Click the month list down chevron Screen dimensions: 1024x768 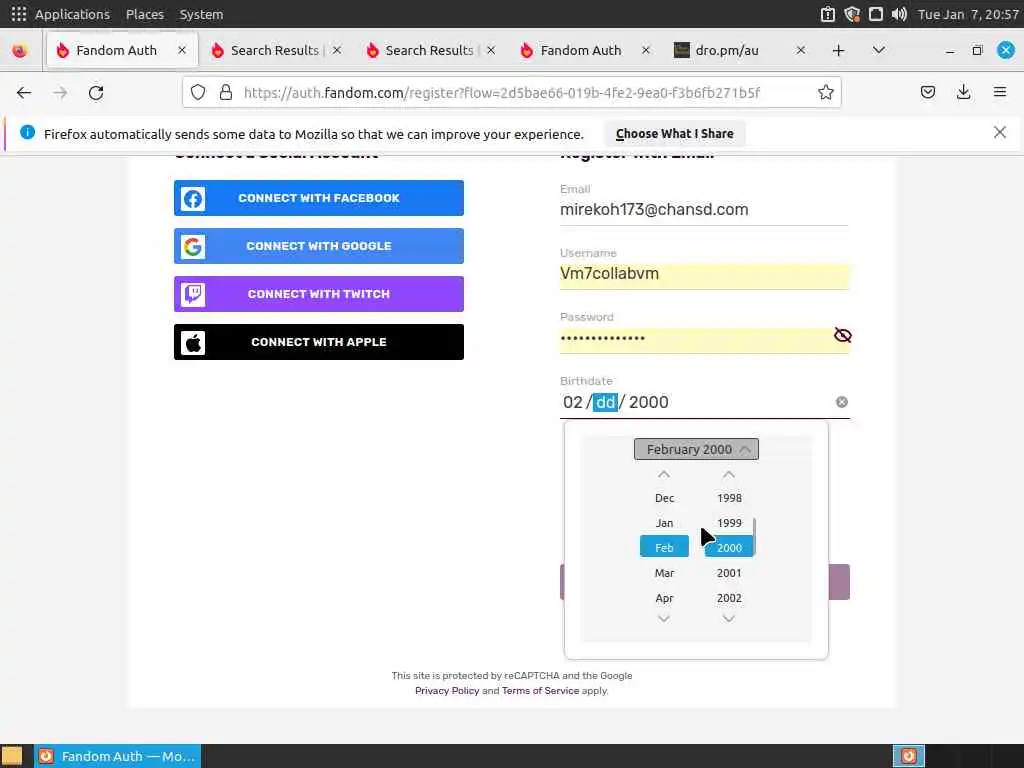664,618
